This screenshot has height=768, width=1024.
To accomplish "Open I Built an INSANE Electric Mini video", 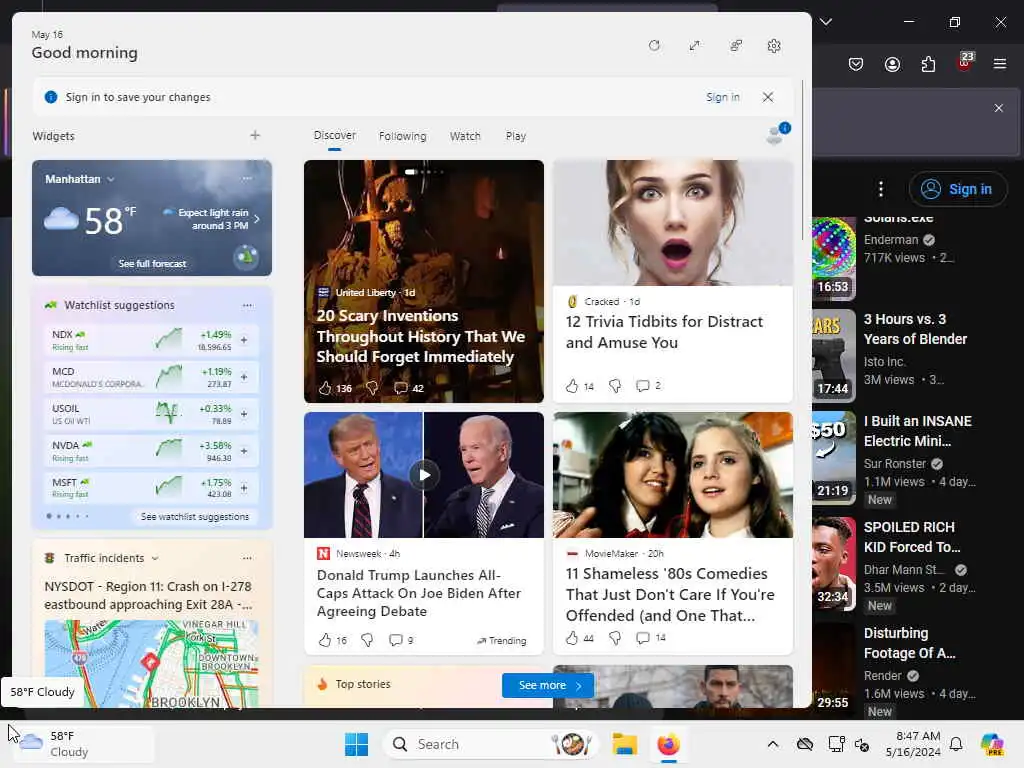I will pos(918,431).
